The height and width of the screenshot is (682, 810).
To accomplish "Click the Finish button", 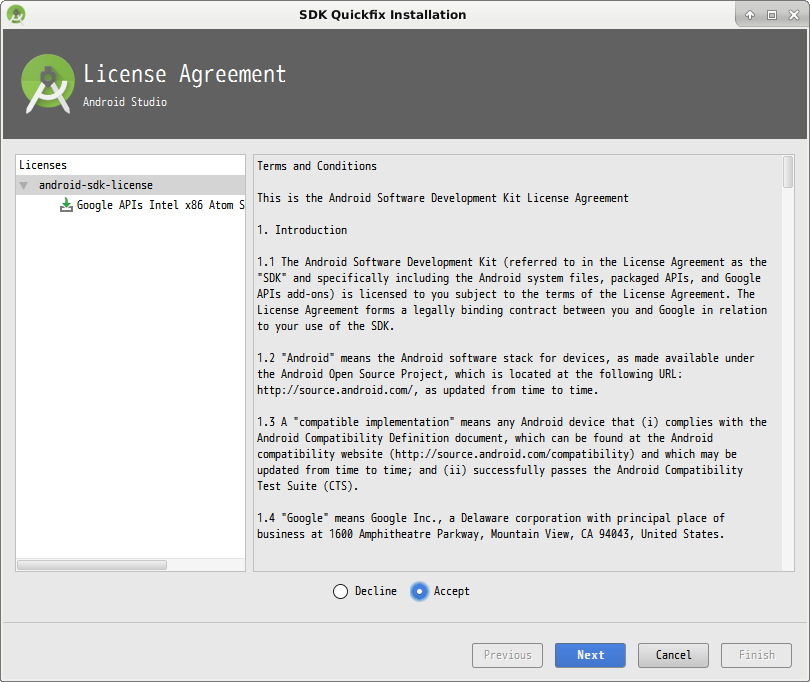I will 756,655.
